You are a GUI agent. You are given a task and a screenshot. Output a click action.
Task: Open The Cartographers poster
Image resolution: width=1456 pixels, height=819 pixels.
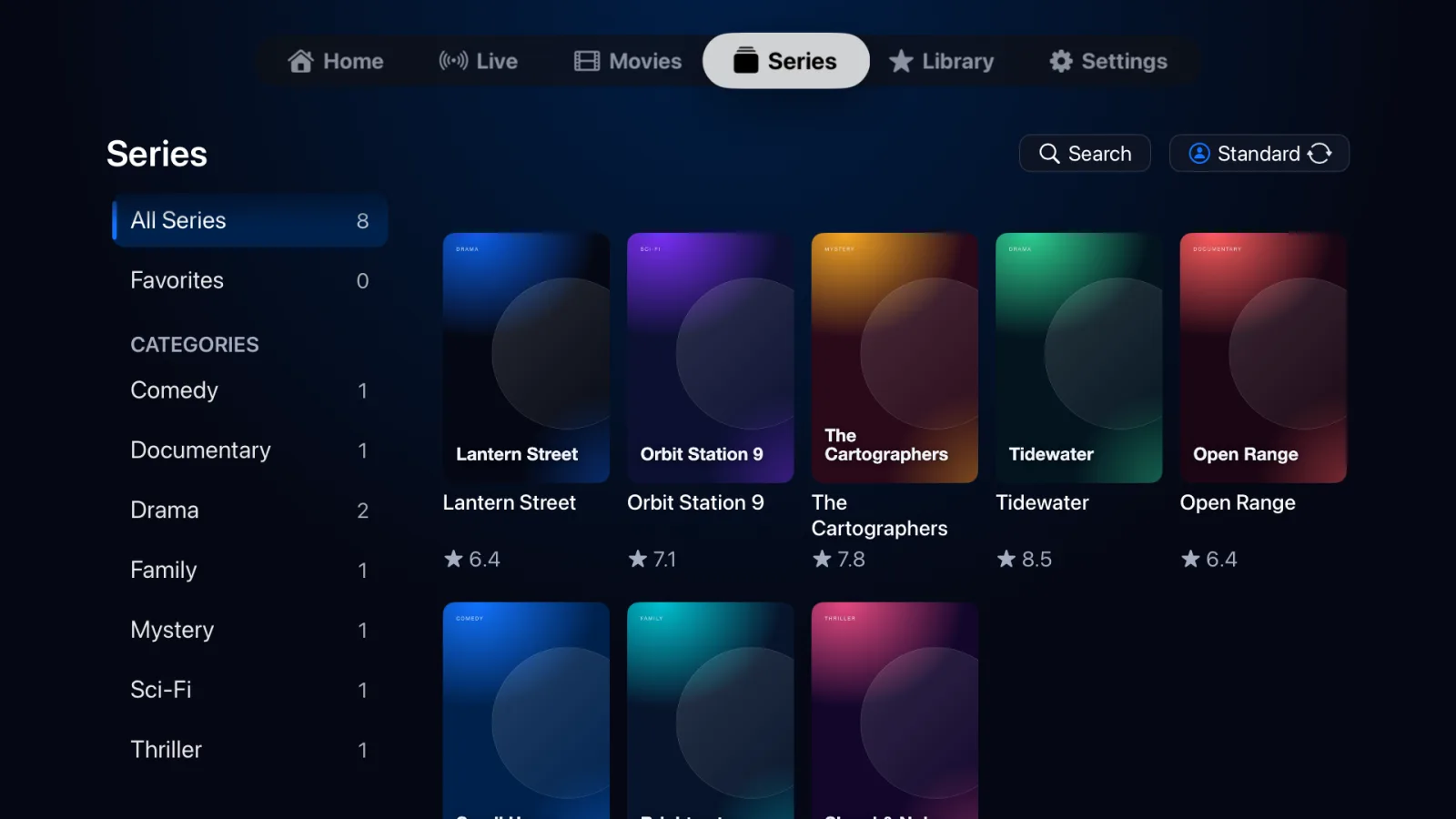point(895,358)
